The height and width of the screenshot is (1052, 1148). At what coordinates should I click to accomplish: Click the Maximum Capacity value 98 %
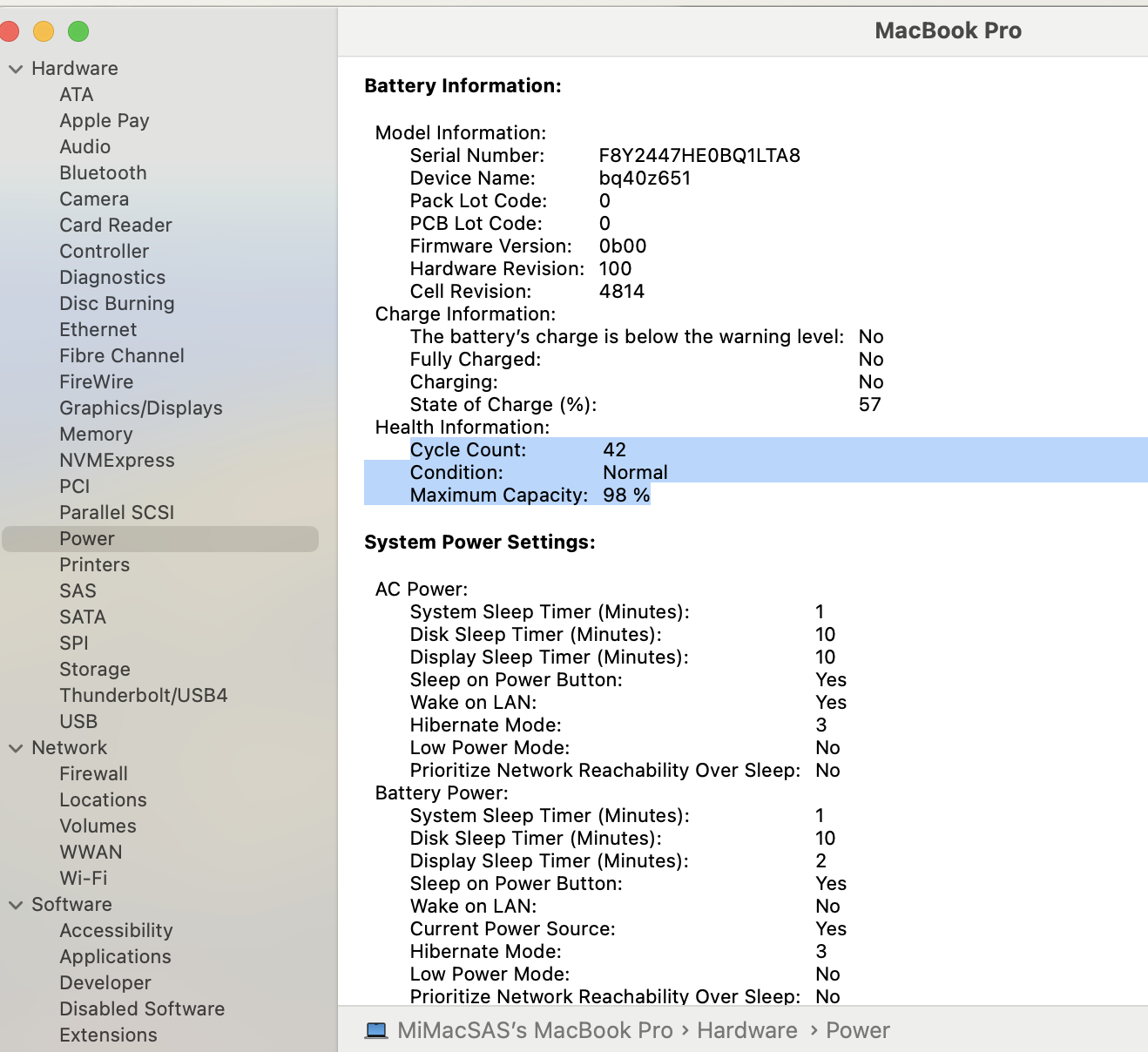tap(626, 496)
